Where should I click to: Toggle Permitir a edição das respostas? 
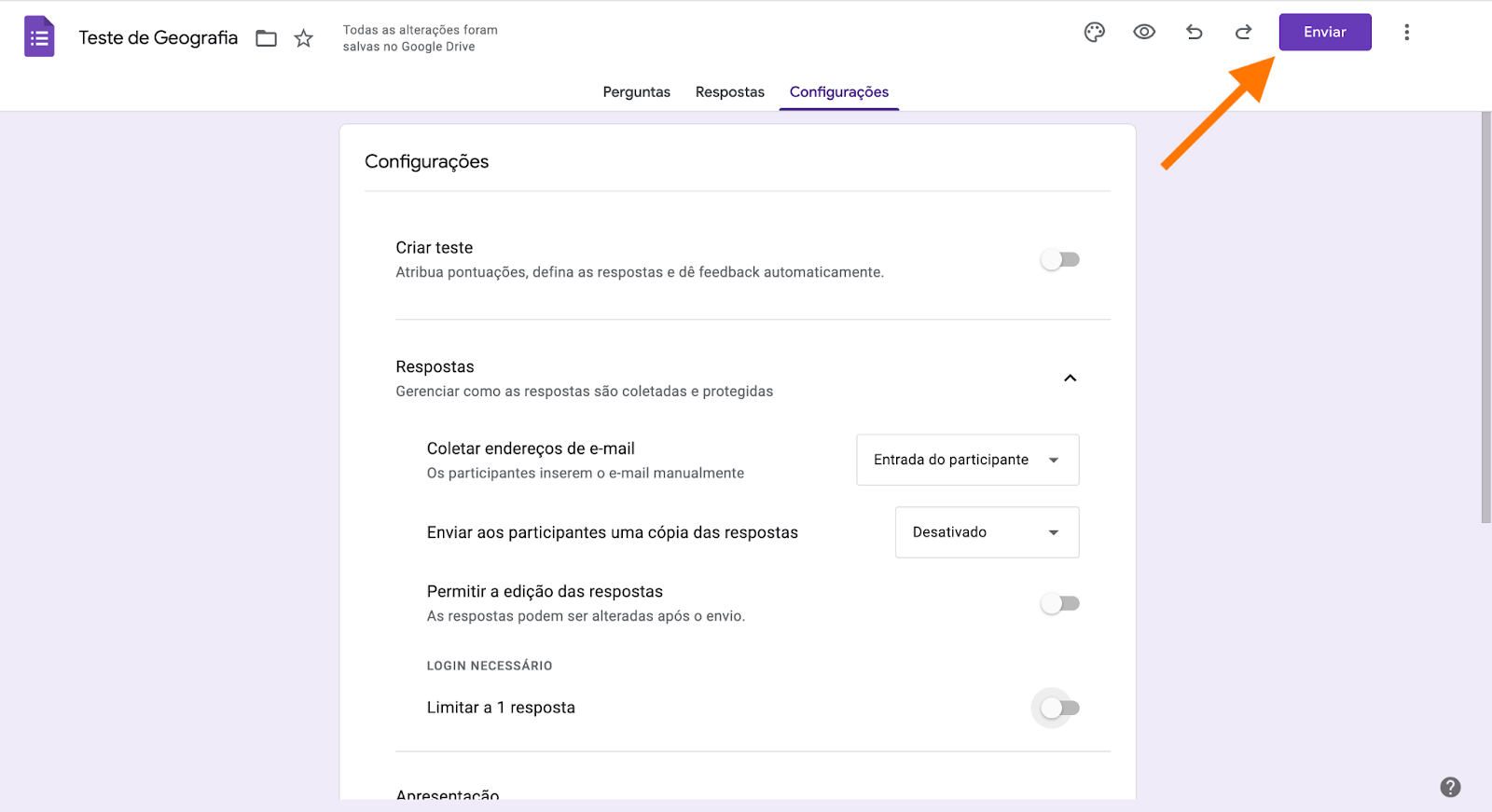1060,604
